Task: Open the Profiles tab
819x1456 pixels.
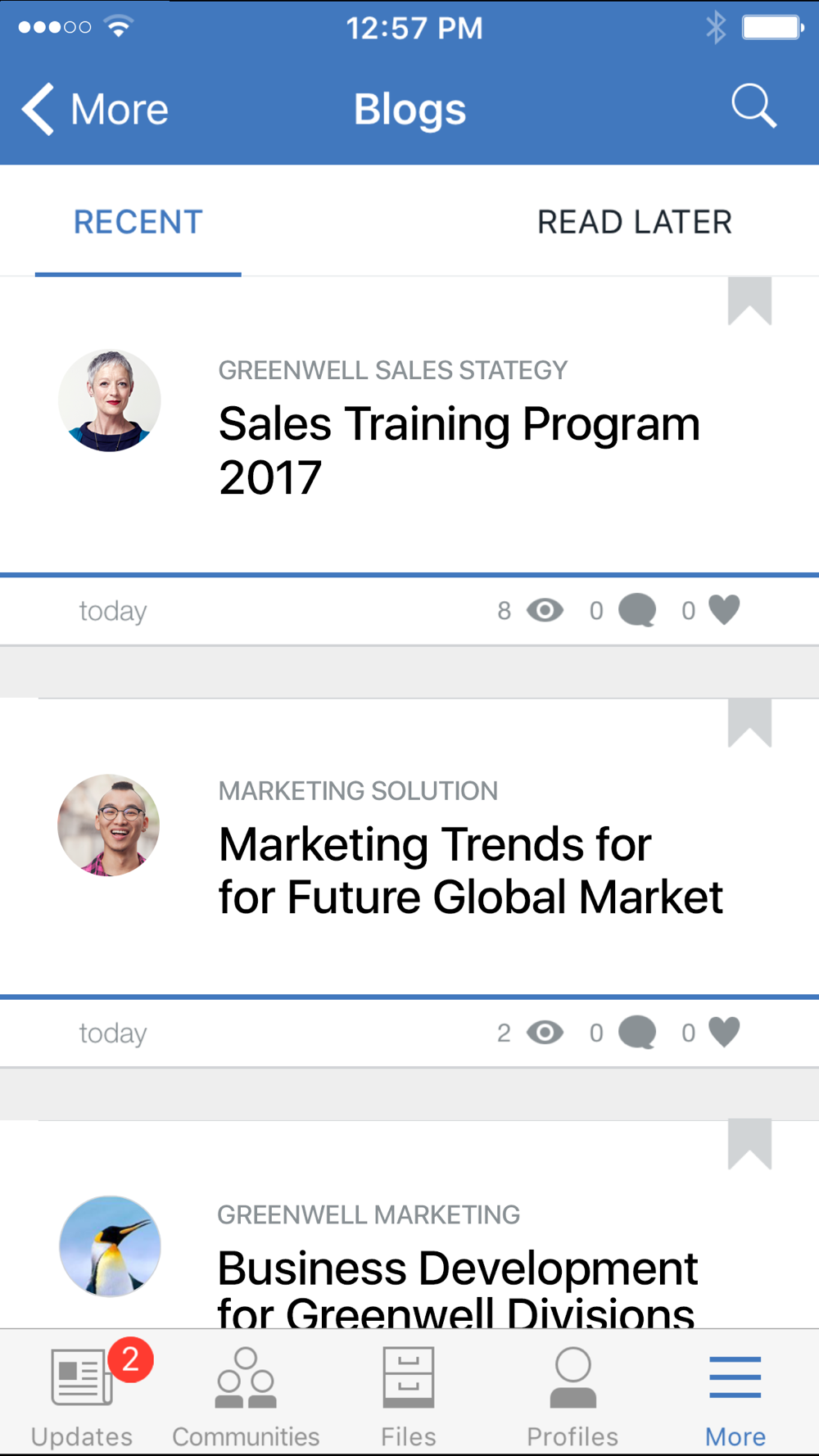Action: [572, 1392]
